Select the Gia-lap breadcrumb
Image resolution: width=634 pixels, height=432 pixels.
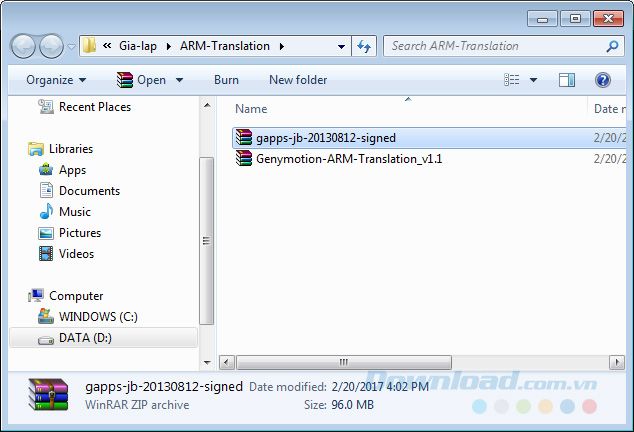pos(138,46)
